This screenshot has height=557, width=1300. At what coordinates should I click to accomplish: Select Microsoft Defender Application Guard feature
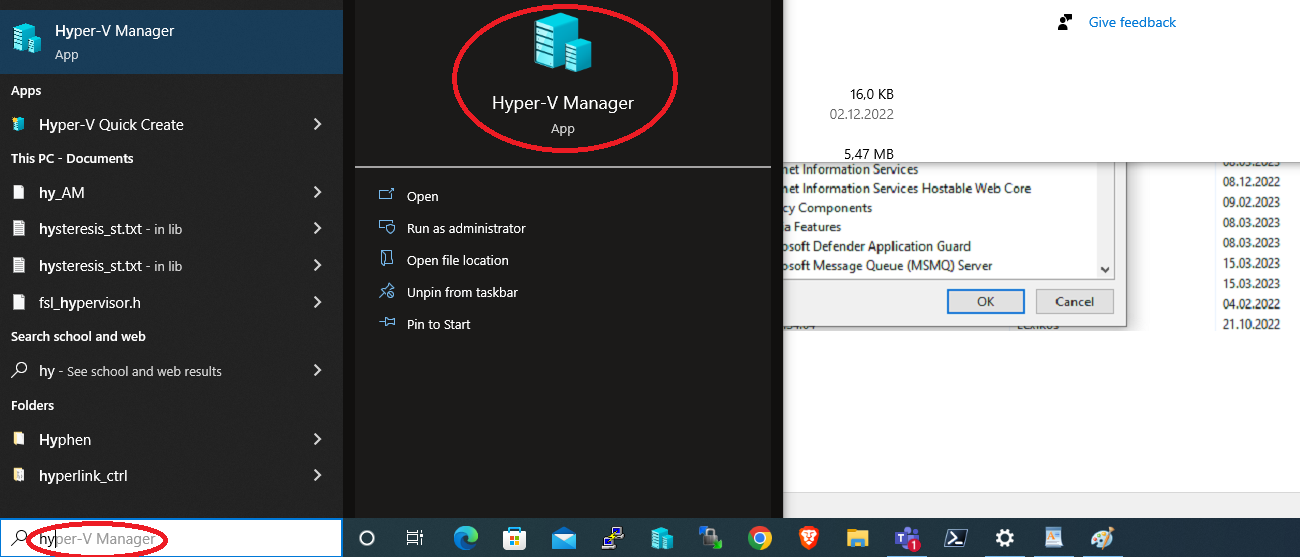877,247
